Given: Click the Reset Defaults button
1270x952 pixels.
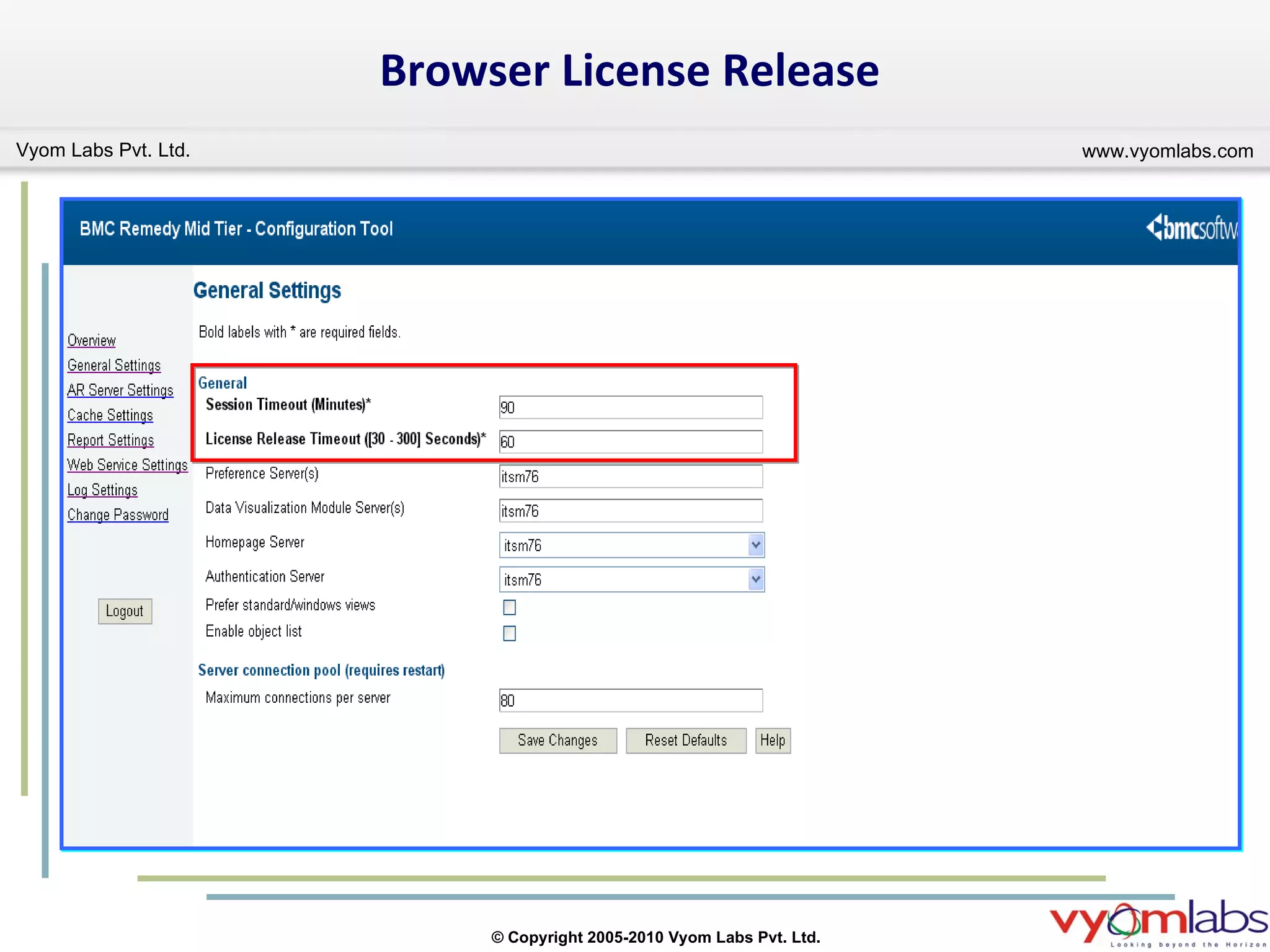Looking at the screenshot, I should click(x=686, y=741).
